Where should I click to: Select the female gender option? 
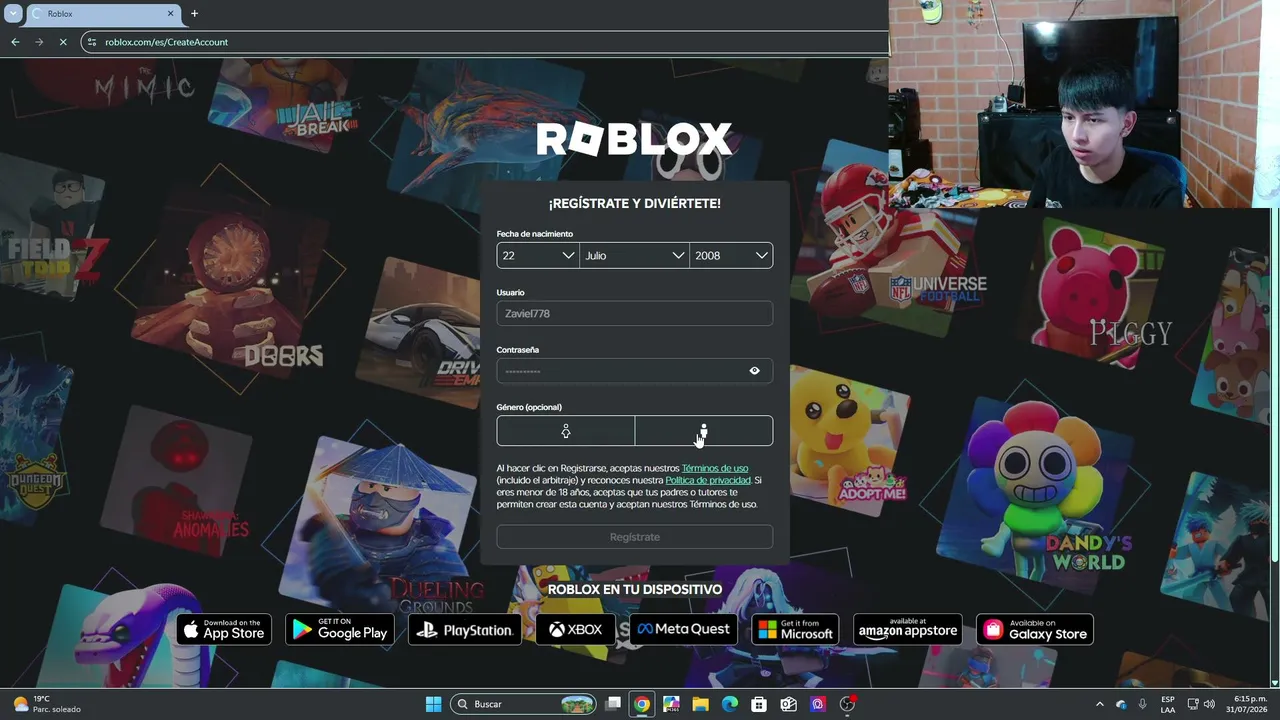[566, 431]
